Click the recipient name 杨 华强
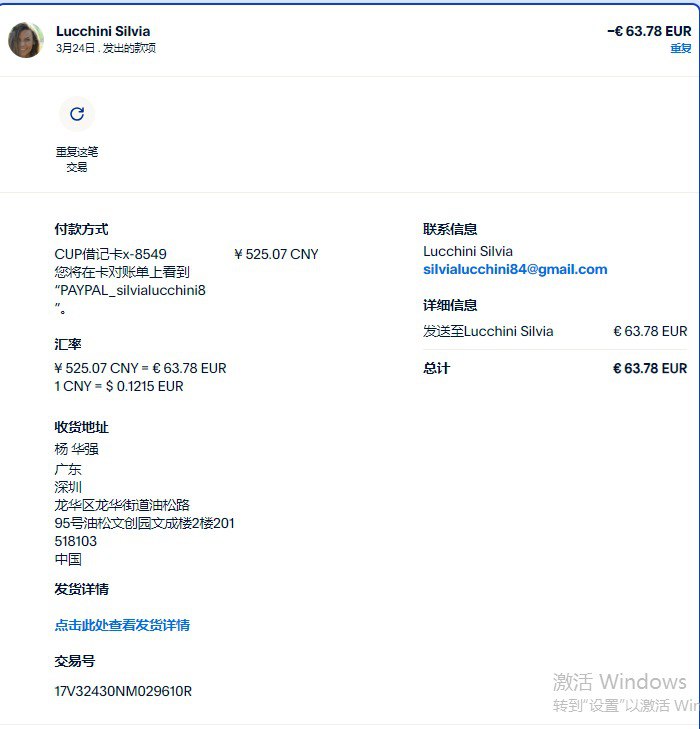Viewport: 700px width, 729px height. coord(77,449)
